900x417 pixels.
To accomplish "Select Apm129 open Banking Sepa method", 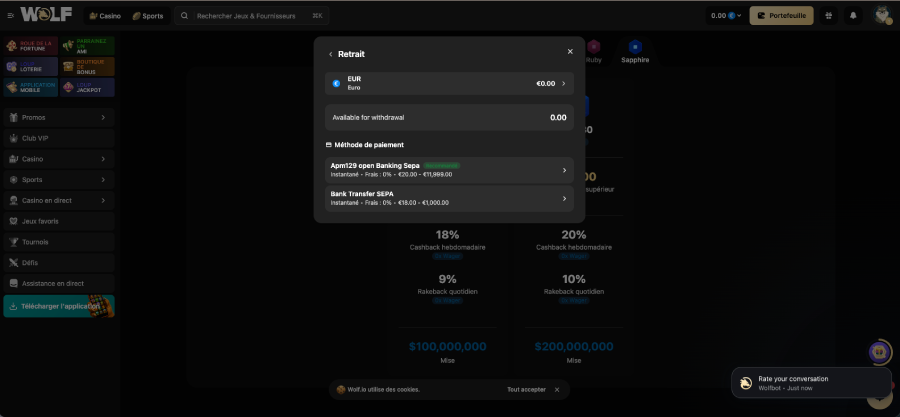I will (x=449, y=170).
